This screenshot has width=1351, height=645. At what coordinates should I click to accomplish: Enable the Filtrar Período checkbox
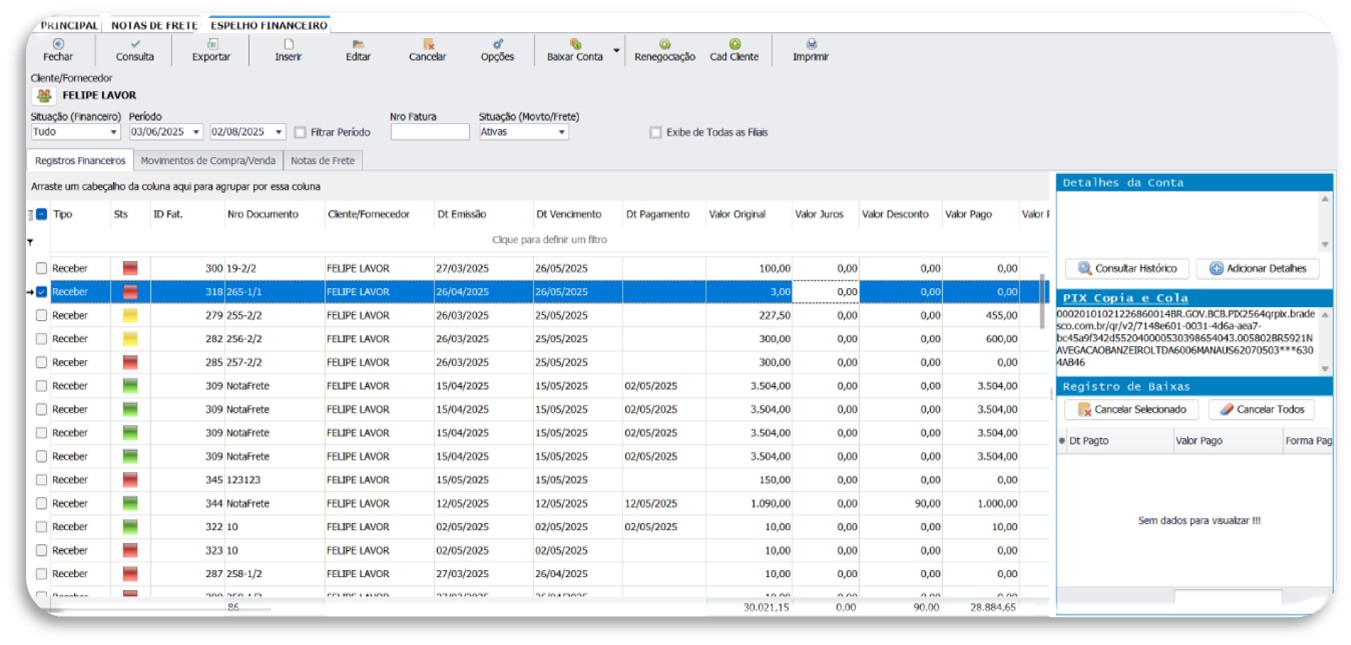(300, 132)
